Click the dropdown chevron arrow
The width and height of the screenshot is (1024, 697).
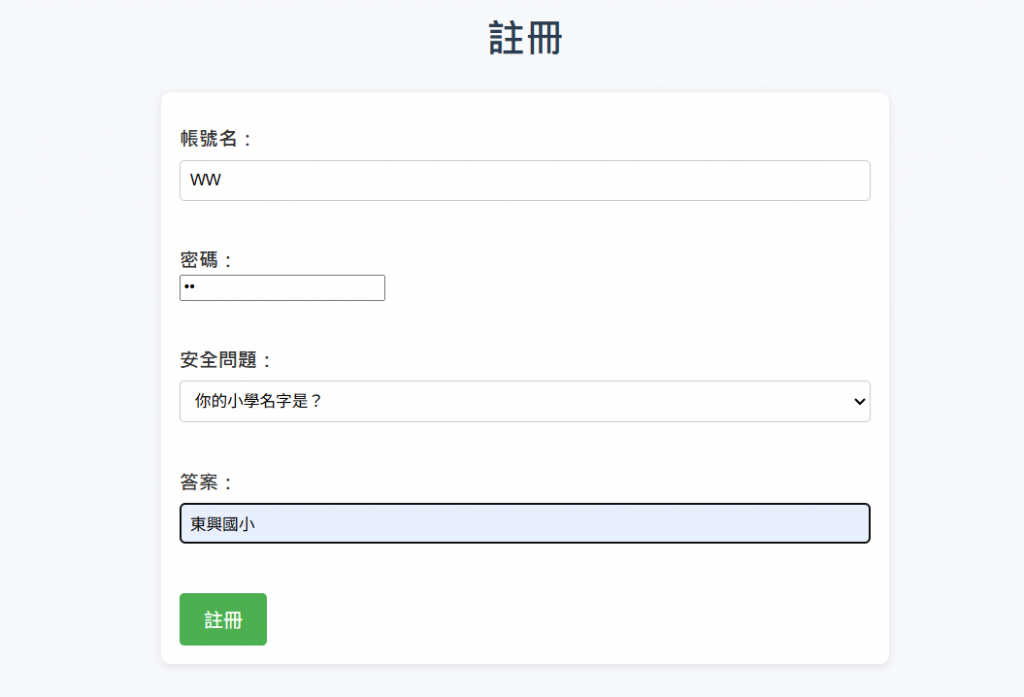858,401
